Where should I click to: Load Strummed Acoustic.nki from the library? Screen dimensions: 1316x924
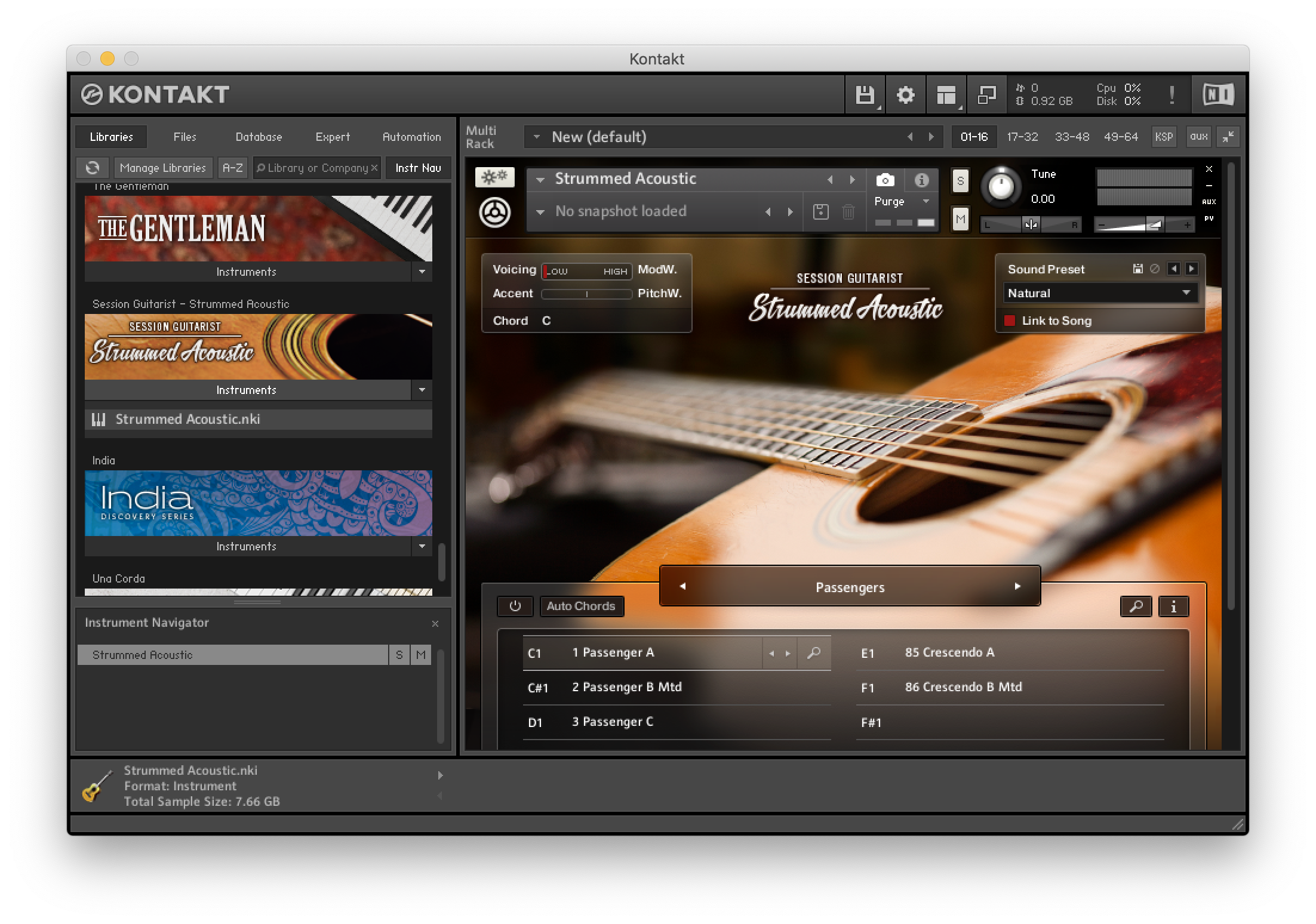point(259,420)
